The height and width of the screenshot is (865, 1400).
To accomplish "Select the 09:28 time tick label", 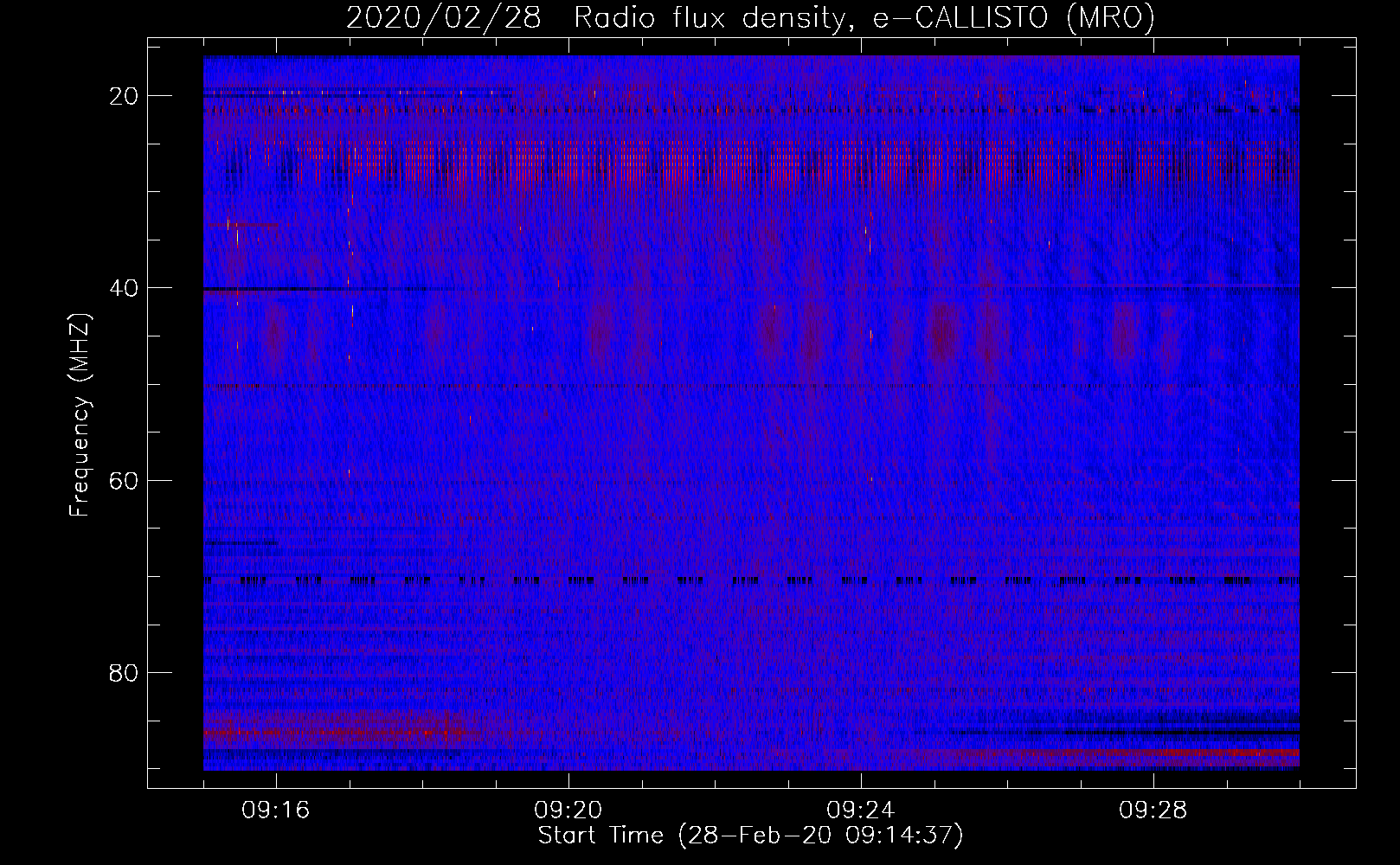I will 1153,811.
